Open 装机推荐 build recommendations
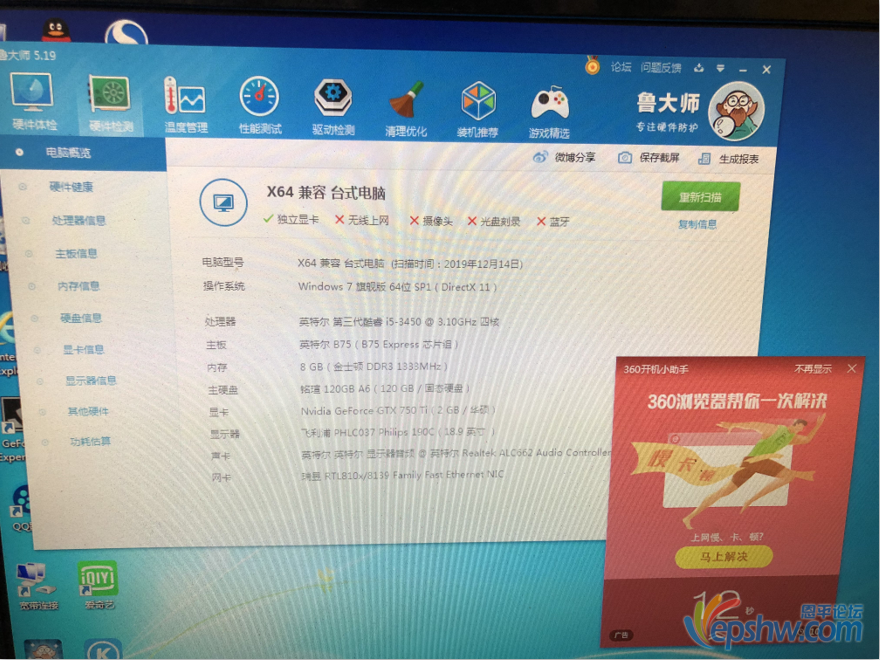 (x=478, y=109)
